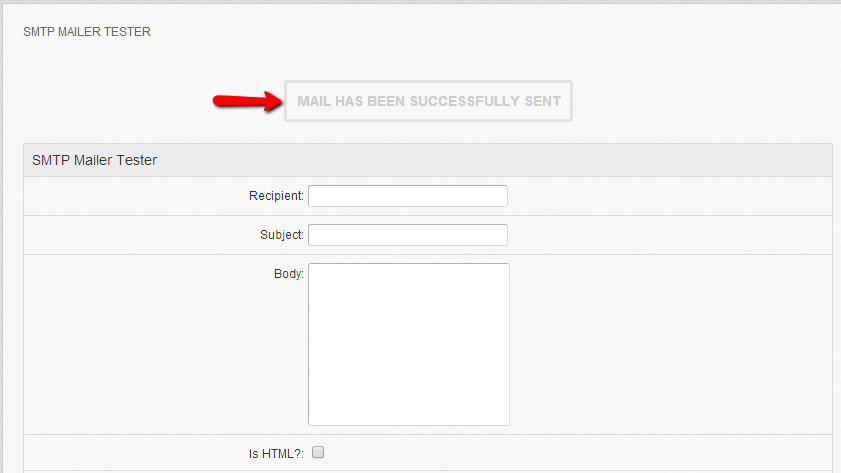
Task: Click the SMTP Mailer Tester panel header
Action: (x=427, y=160)
